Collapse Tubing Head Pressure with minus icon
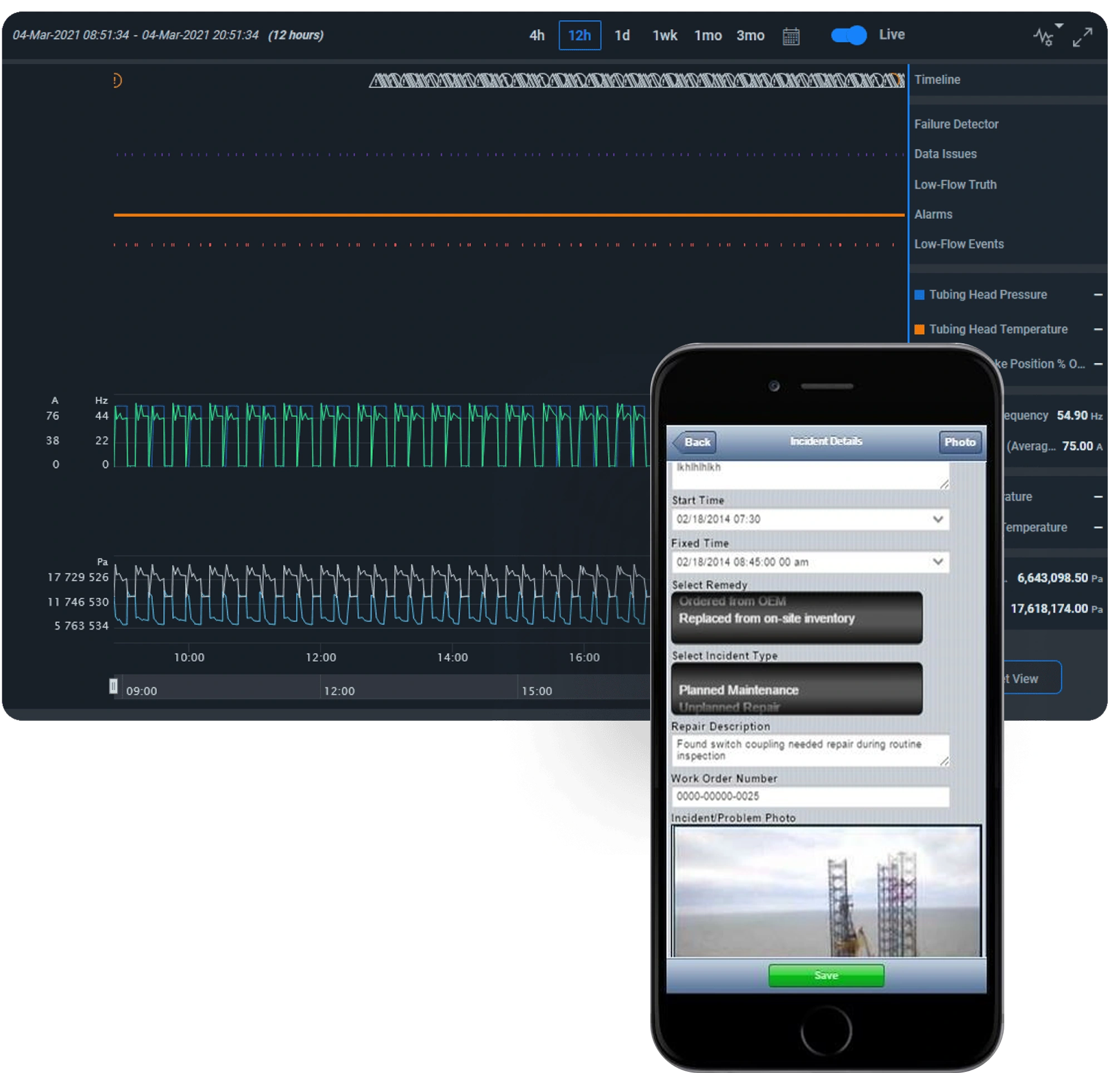1120x1073 pixels. point(1098,295)
